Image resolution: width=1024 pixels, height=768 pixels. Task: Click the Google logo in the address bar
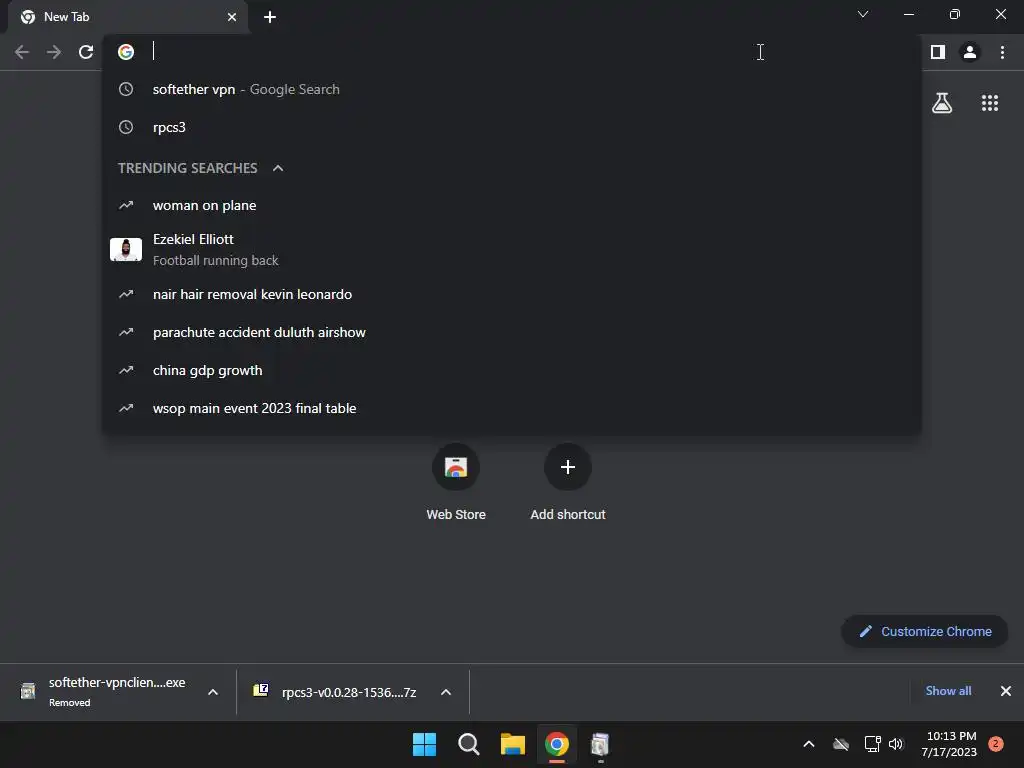coord(126,52)
